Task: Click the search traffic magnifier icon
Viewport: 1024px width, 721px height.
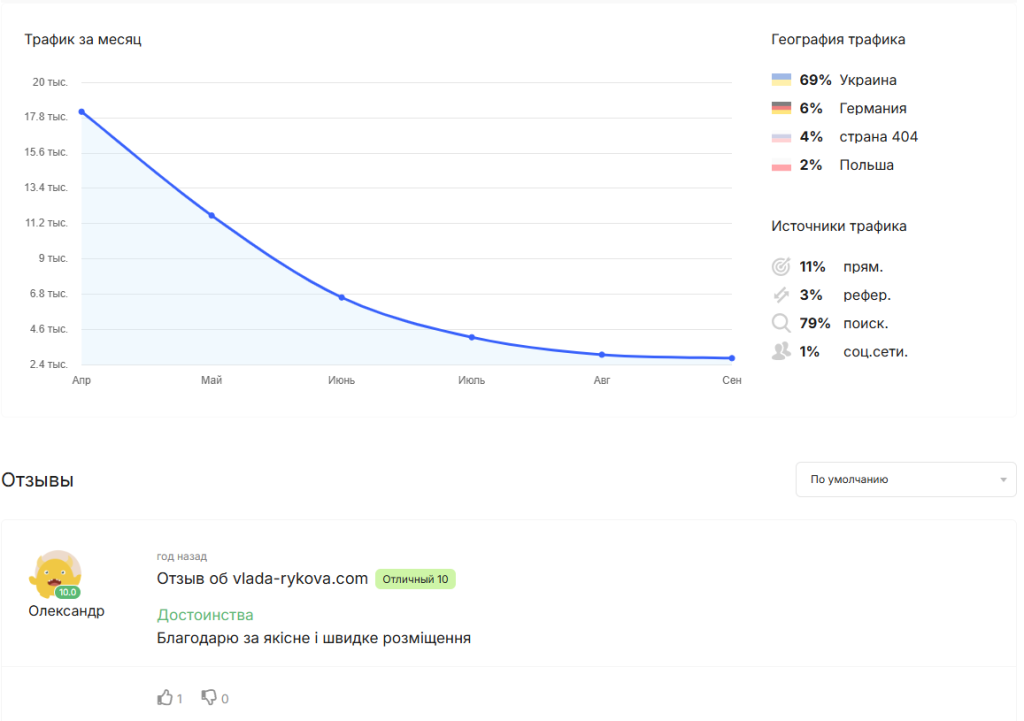Action: click(x=781, y=323)
